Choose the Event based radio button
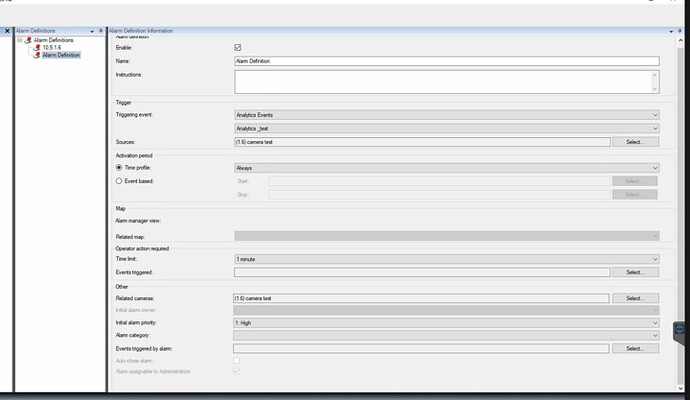 (x=120, y=181)
